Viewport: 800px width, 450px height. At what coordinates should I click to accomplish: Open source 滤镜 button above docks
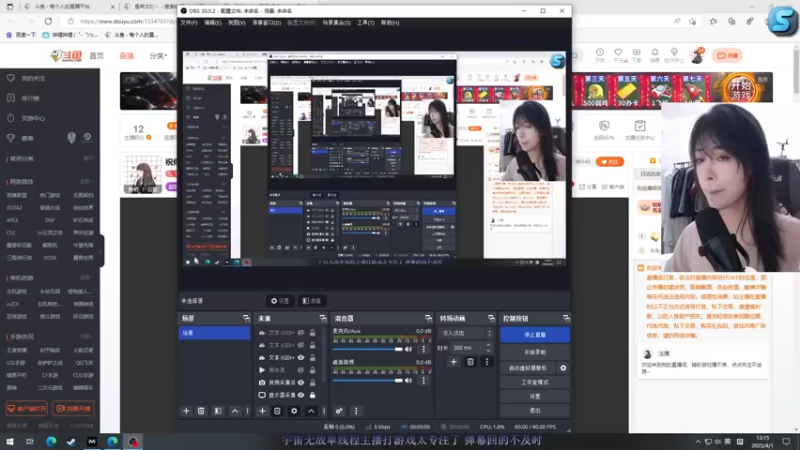tap(311, 301)
